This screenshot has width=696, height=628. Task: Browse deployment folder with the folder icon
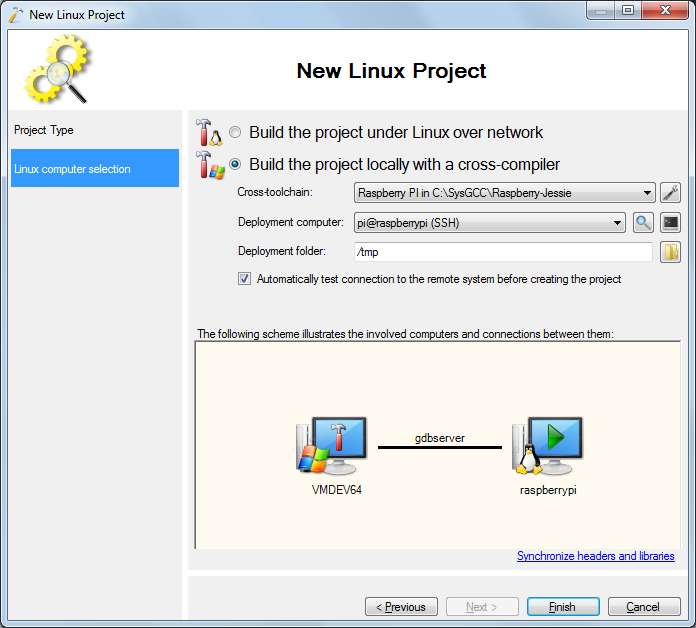pos(670,252)
